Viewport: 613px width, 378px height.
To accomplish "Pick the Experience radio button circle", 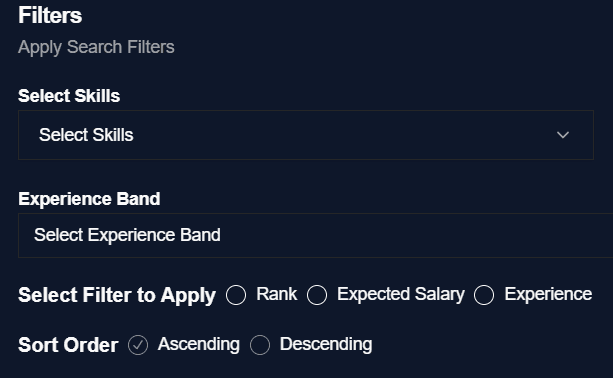I will point(484,295).
